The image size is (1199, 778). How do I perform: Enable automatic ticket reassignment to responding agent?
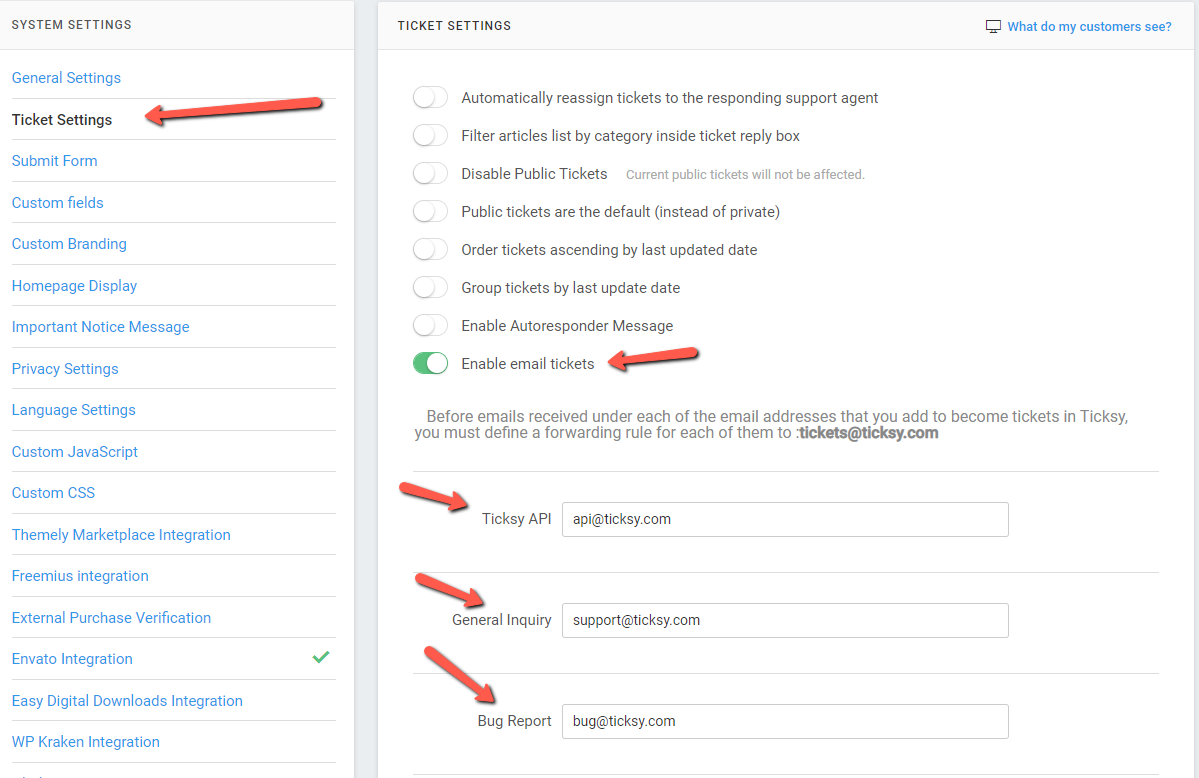430,97
